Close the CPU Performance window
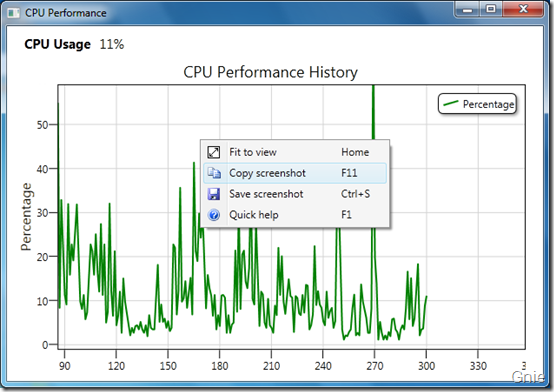This screenshot has height=392, width=554. point(523,9)
